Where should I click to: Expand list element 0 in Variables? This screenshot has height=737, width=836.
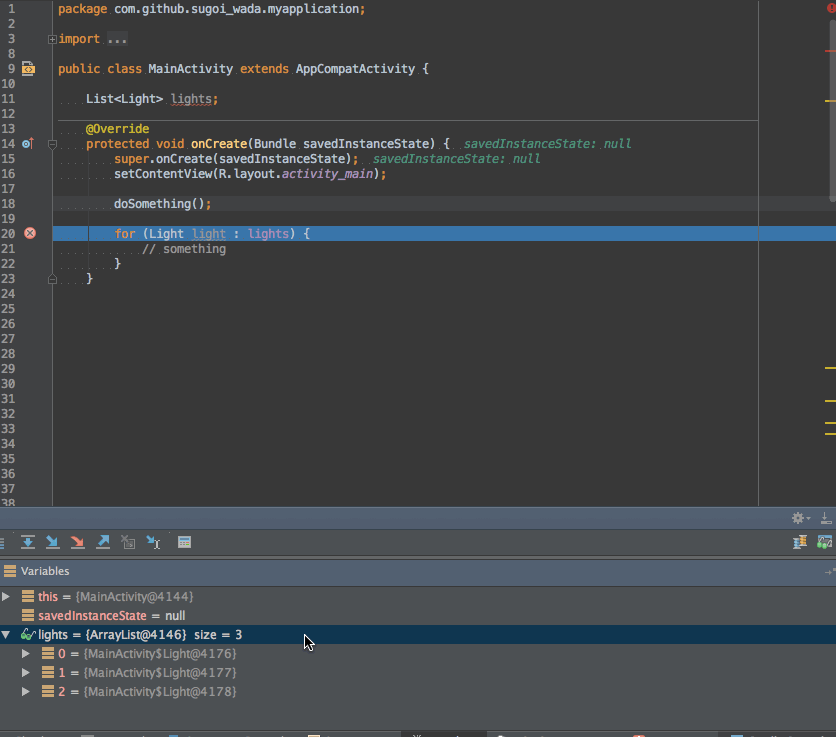click(x=26, y=654)
